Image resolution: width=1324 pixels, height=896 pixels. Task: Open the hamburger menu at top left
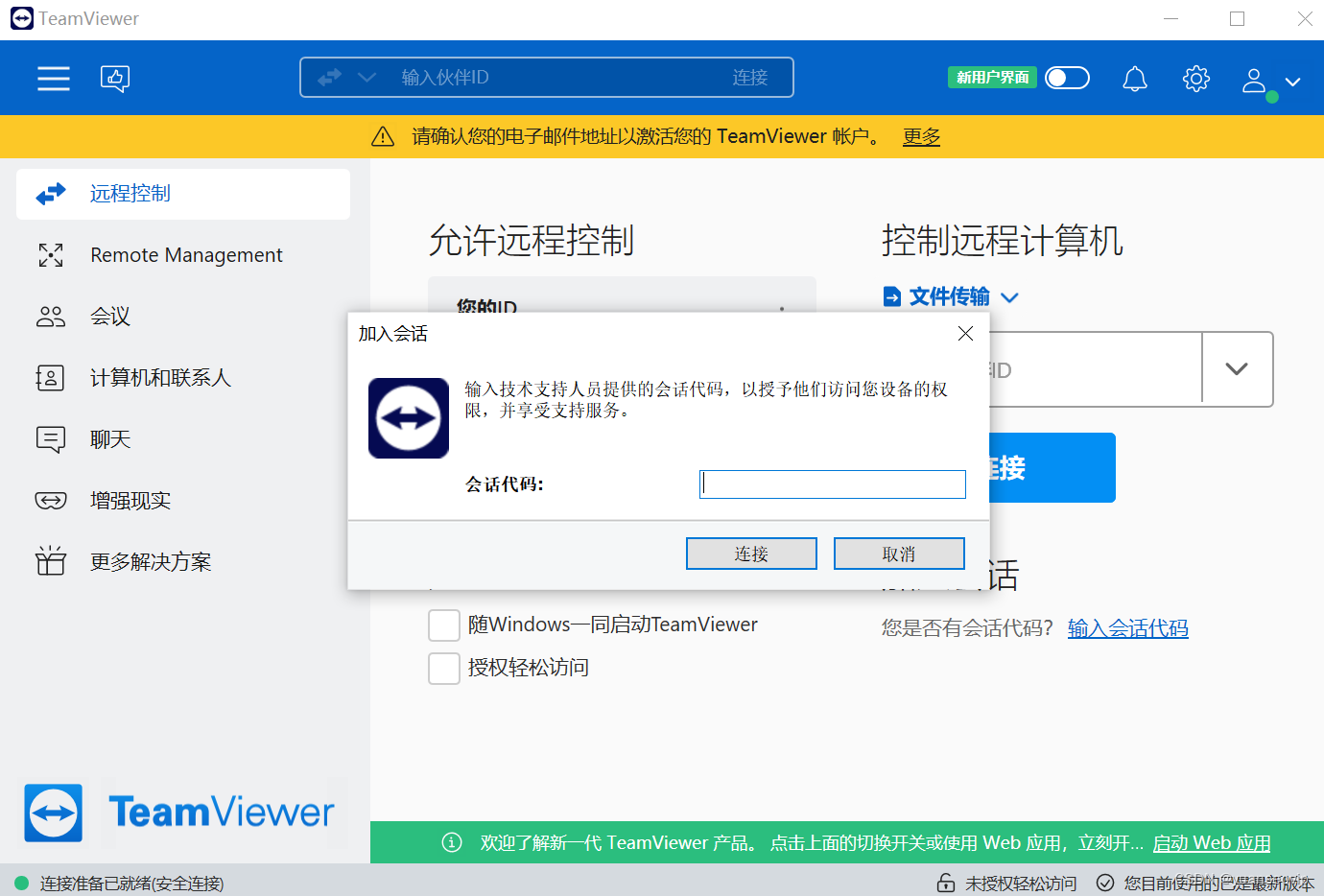[53, 79]
